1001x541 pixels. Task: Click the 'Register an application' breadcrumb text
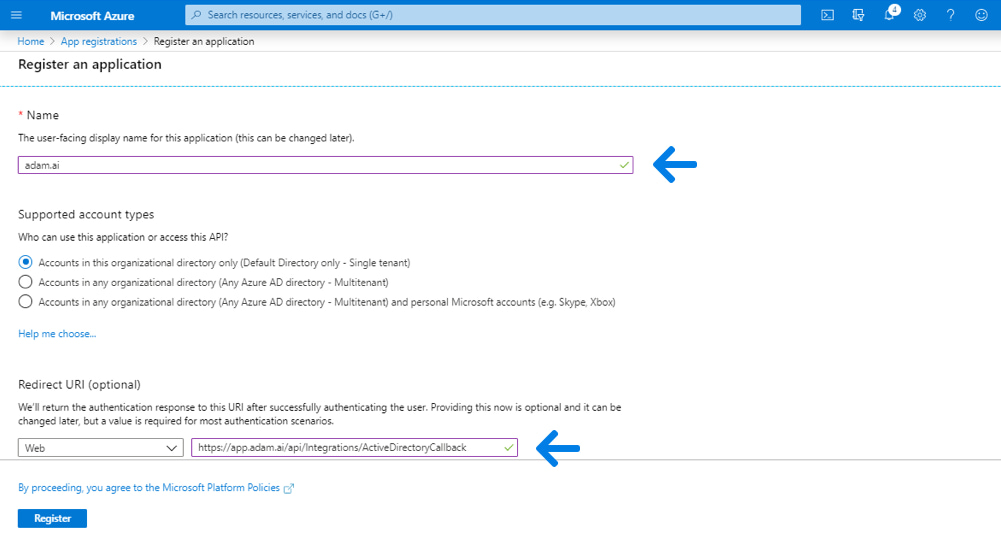pos(204,42)
